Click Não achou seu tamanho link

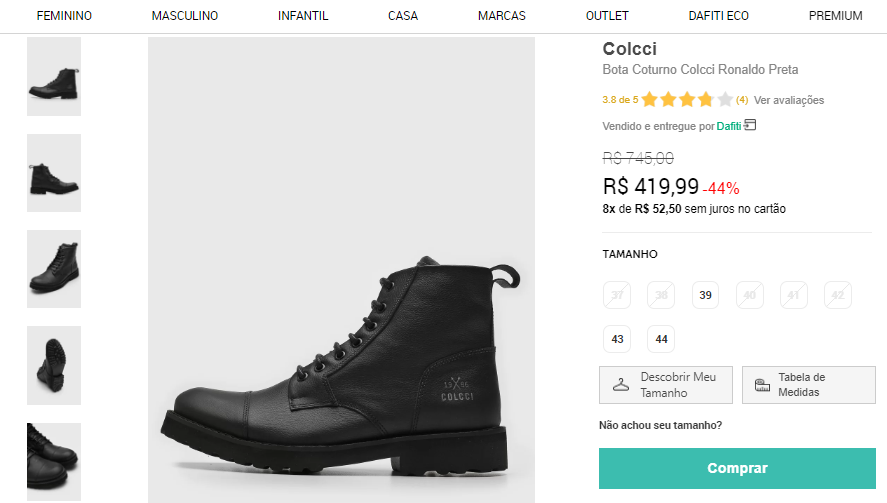coord(660,426)
